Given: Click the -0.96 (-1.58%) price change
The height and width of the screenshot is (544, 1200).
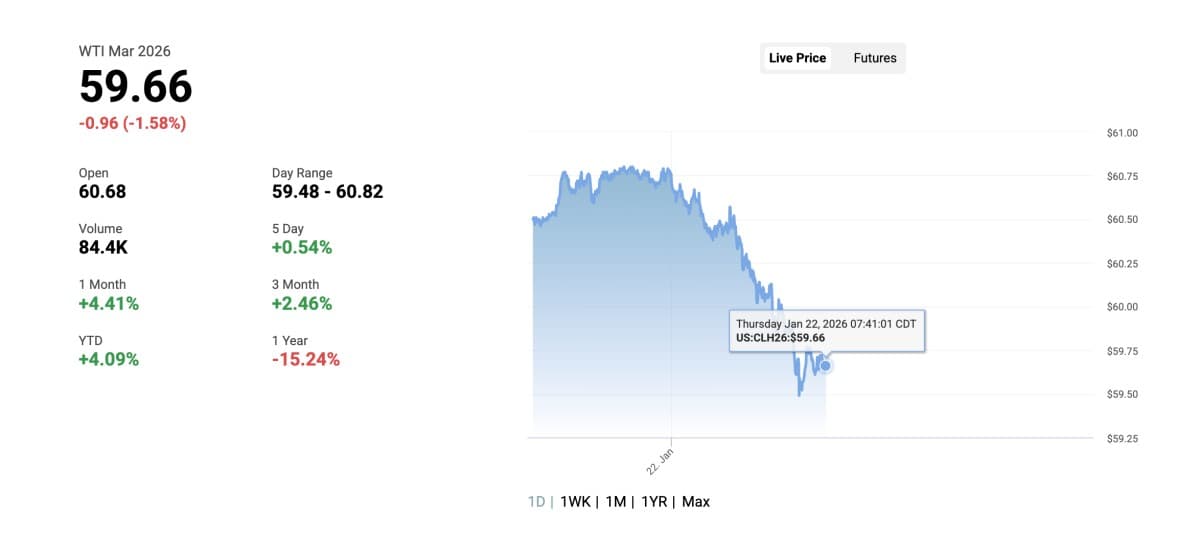Looking at the screenshot, I should (132, 124).
